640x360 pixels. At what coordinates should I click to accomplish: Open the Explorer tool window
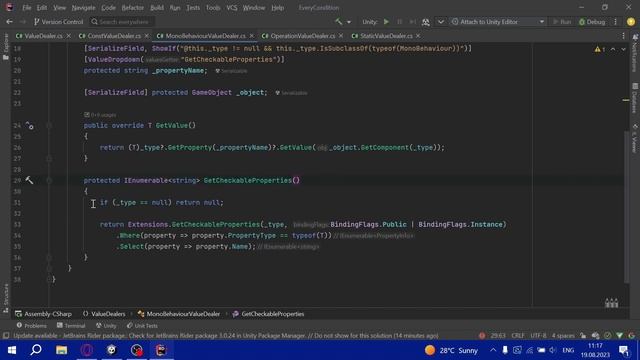6,47
